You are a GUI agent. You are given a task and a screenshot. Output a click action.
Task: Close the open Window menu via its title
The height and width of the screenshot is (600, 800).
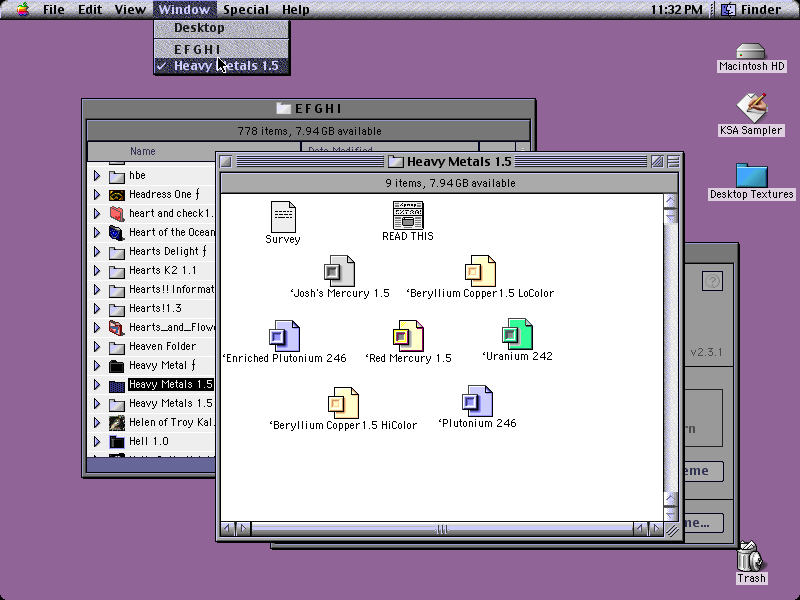pyautogui.click(x=184, y=9)
